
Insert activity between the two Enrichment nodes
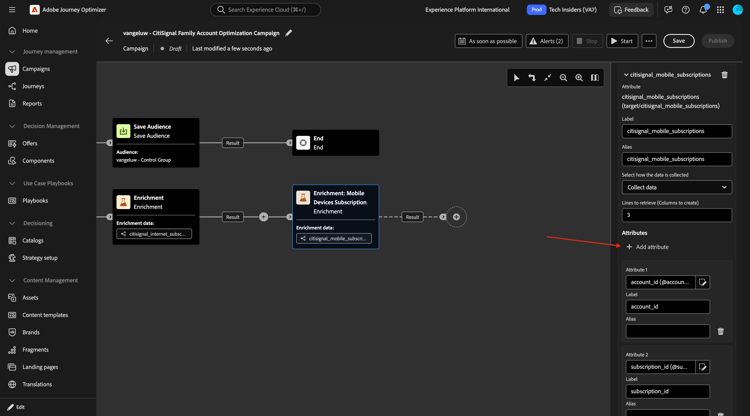[264, 217]
